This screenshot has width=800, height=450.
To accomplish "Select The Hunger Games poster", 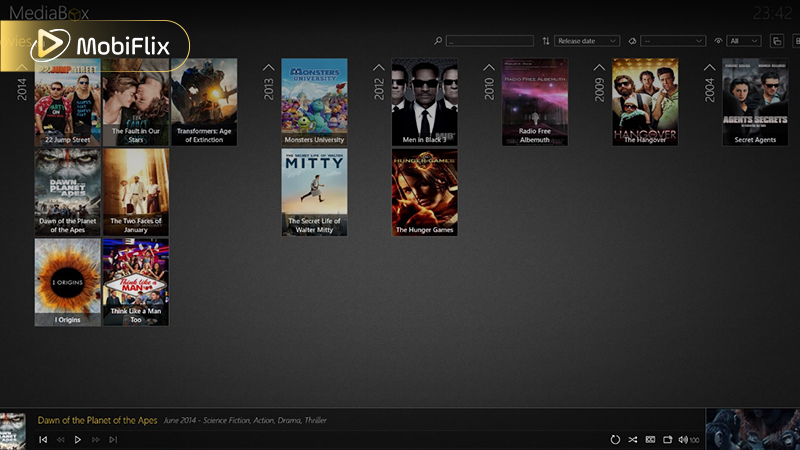I will tap(424, 192).
